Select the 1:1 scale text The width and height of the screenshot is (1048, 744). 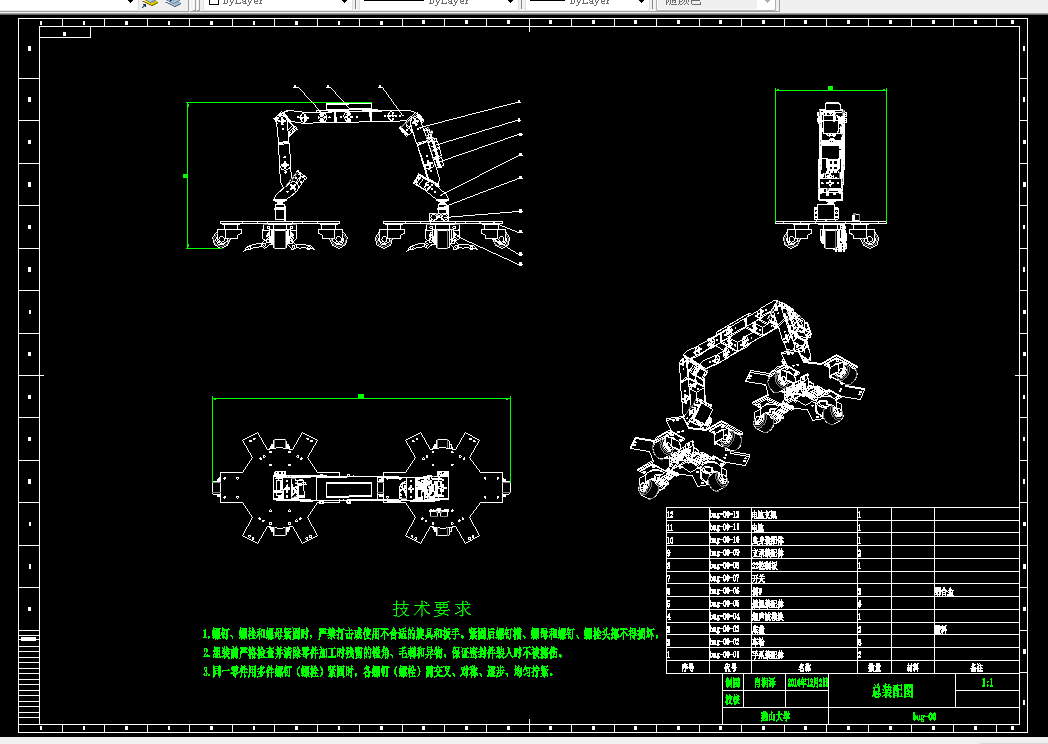click(x=987, y=683)
